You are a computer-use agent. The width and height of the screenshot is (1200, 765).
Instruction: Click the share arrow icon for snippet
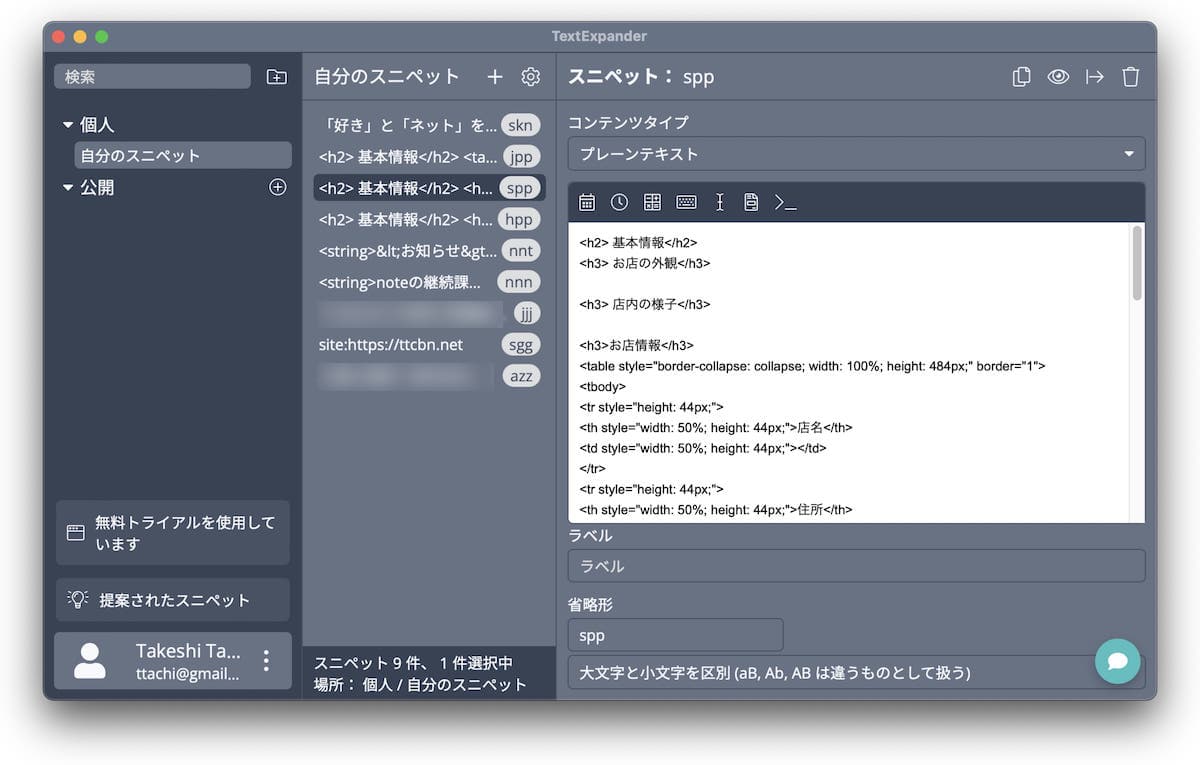click(x=1095, y=77)
